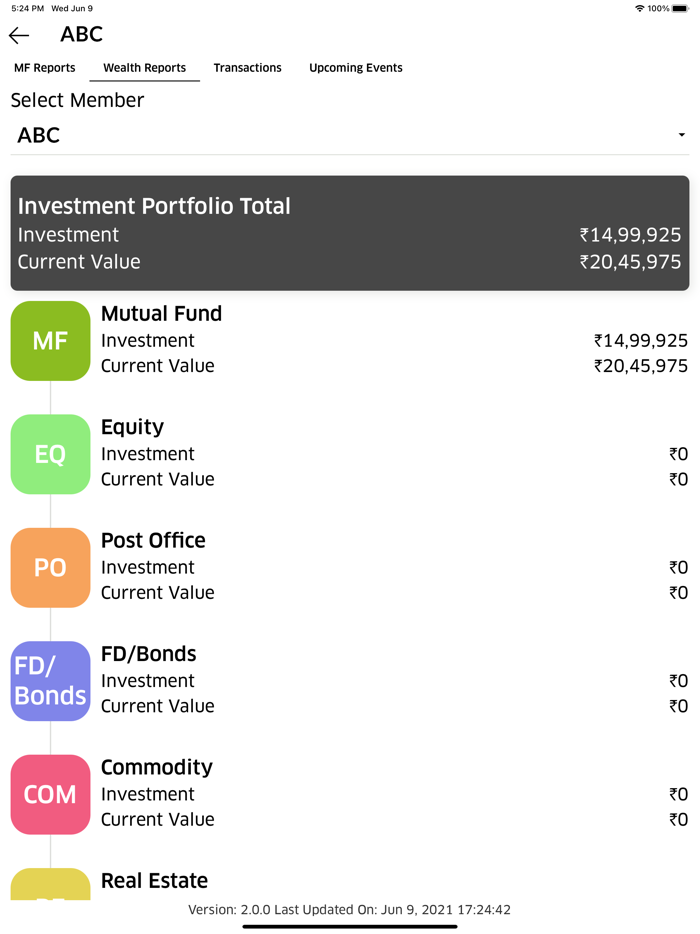The height and width of the screenshot is (934, 700).
Task: Select the Wealth Reports tab
Action: pos(145,68)
